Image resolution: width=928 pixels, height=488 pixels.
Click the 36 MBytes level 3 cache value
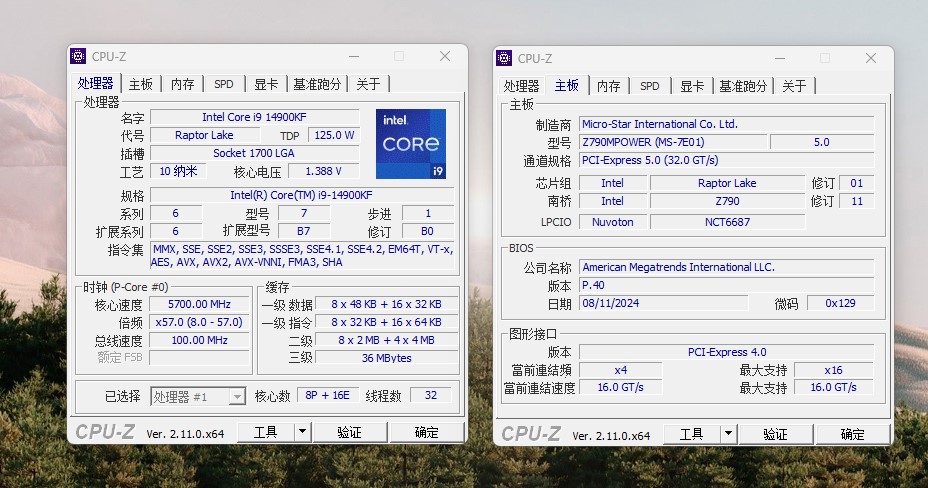pyautogui.click(x=386, y=358)
